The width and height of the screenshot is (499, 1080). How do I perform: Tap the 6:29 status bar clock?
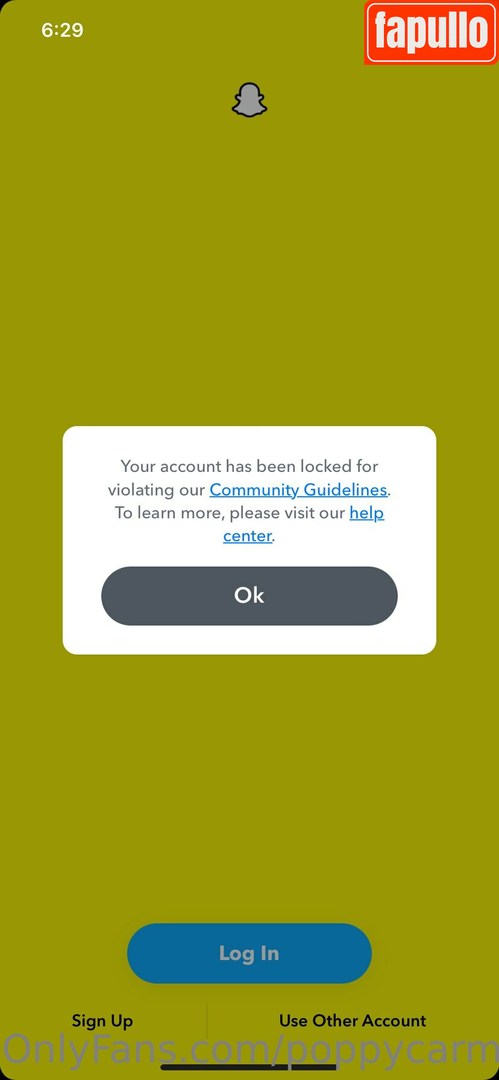(62, 30)
